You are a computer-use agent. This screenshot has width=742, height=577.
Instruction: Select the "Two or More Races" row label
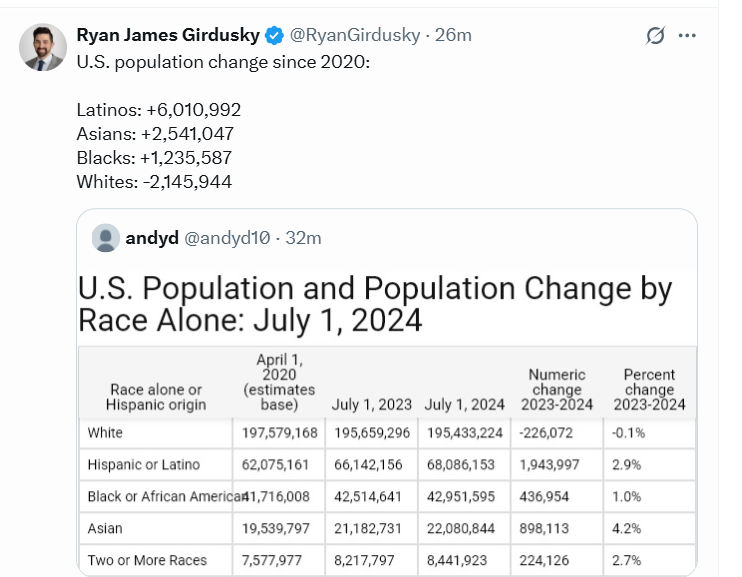146,561
